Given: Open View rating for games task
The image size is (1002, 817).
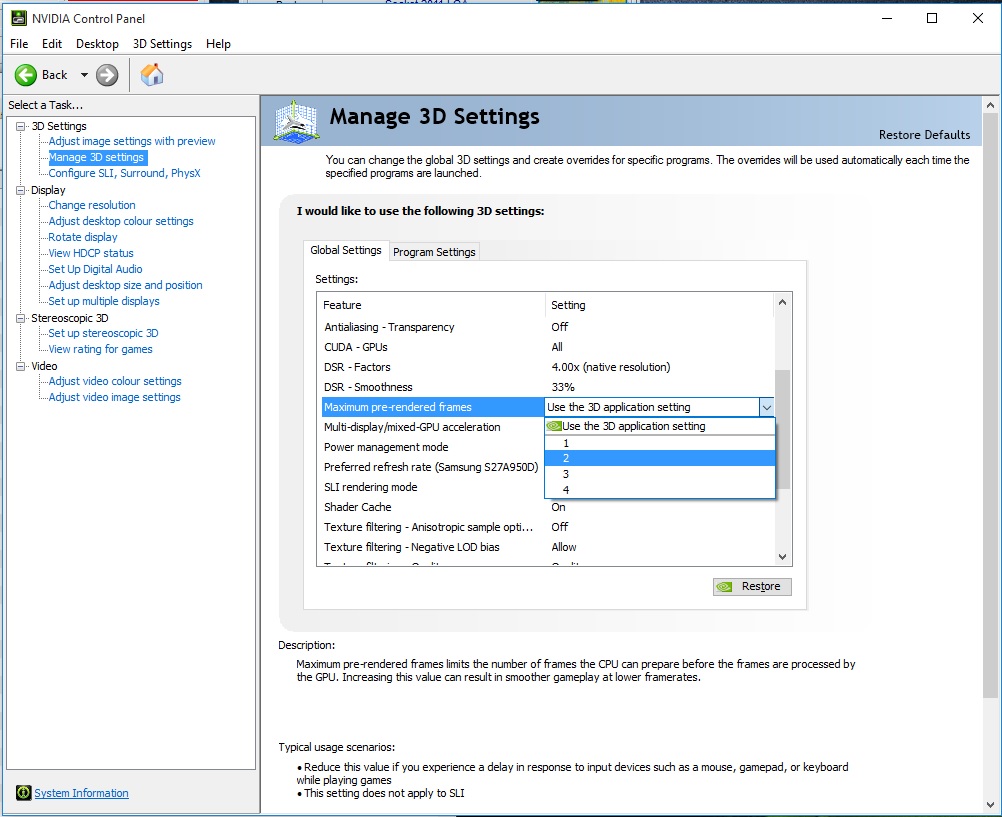Looking at the screenshot, I should [x=100, y=349].
